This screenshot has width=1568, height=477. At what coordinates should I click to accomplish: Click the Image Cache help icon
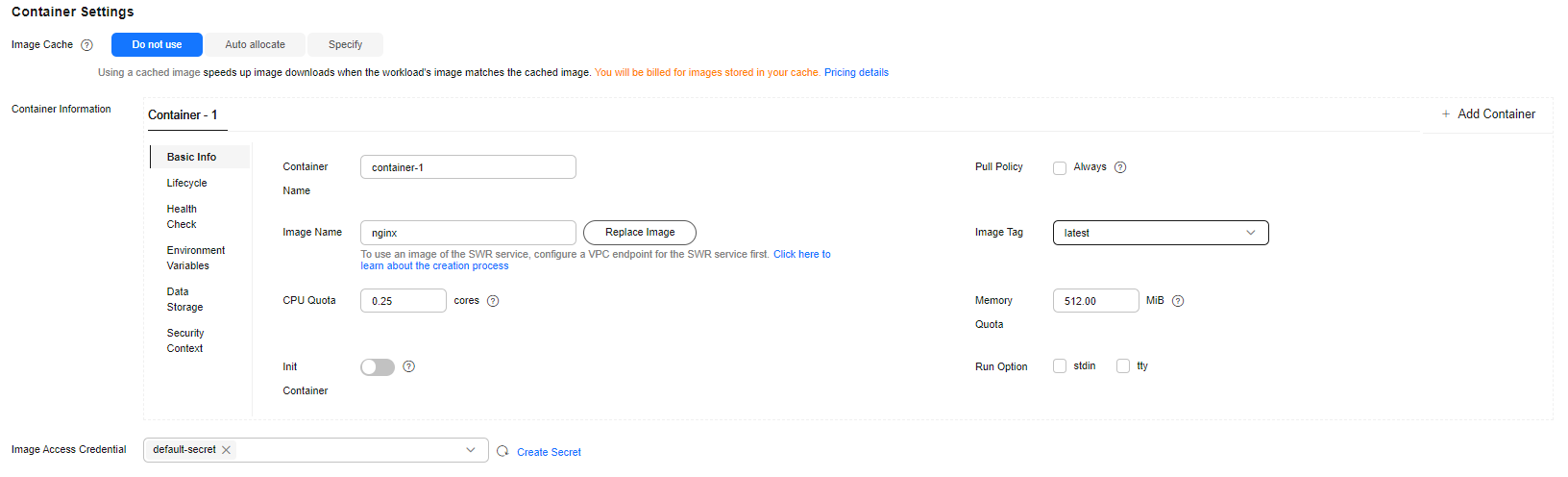click(86, 45)
